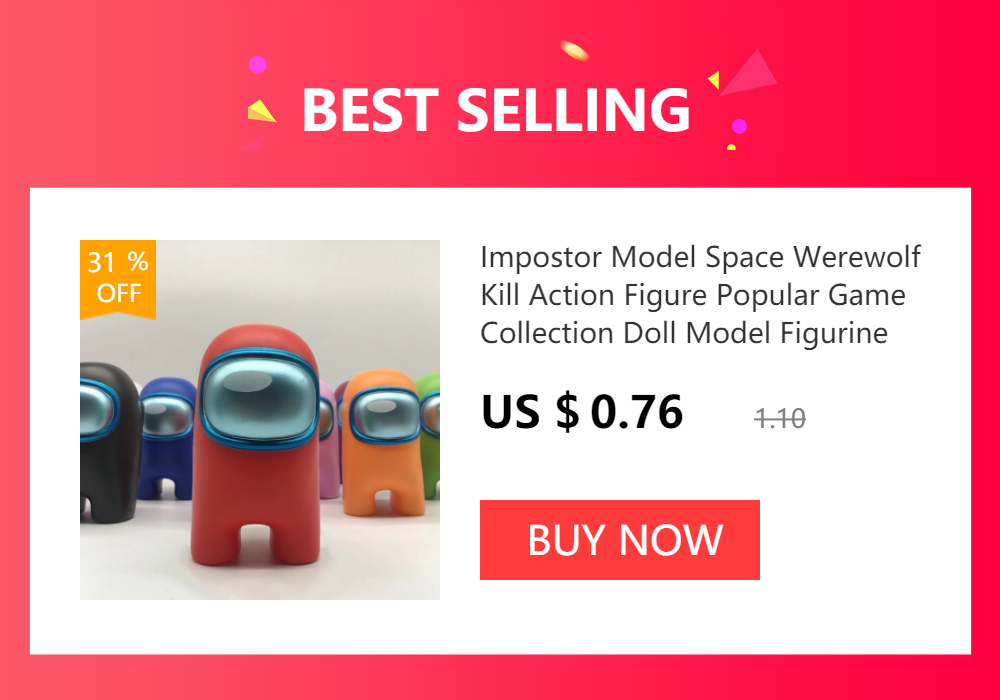The height and width of the screenshot is (700, 1000).
Task: Click the word Werewolf in the title
Action: tap(857, 257)
